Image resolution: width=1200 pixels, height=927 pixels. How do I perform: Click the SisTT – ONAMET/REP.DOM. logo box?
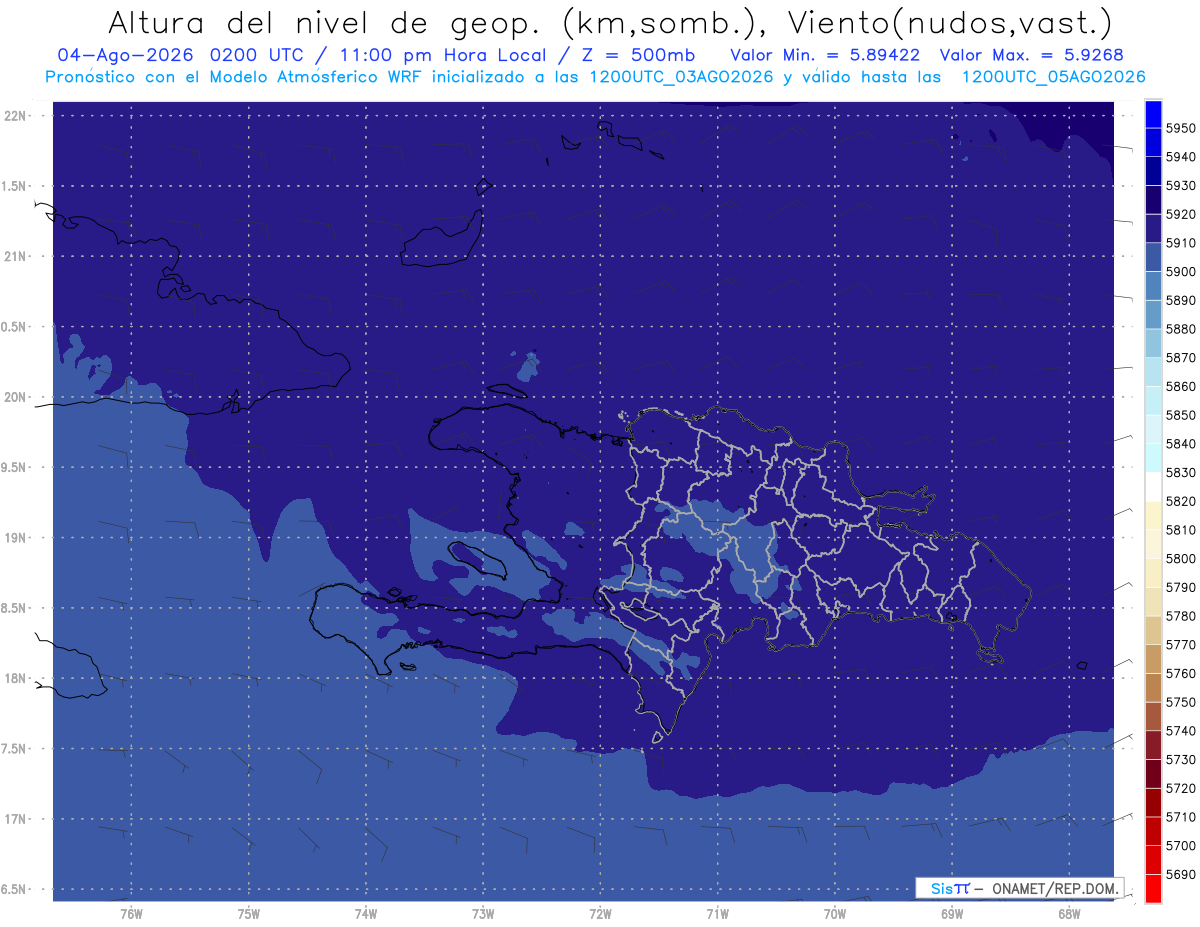click(x=1019, y=888)
